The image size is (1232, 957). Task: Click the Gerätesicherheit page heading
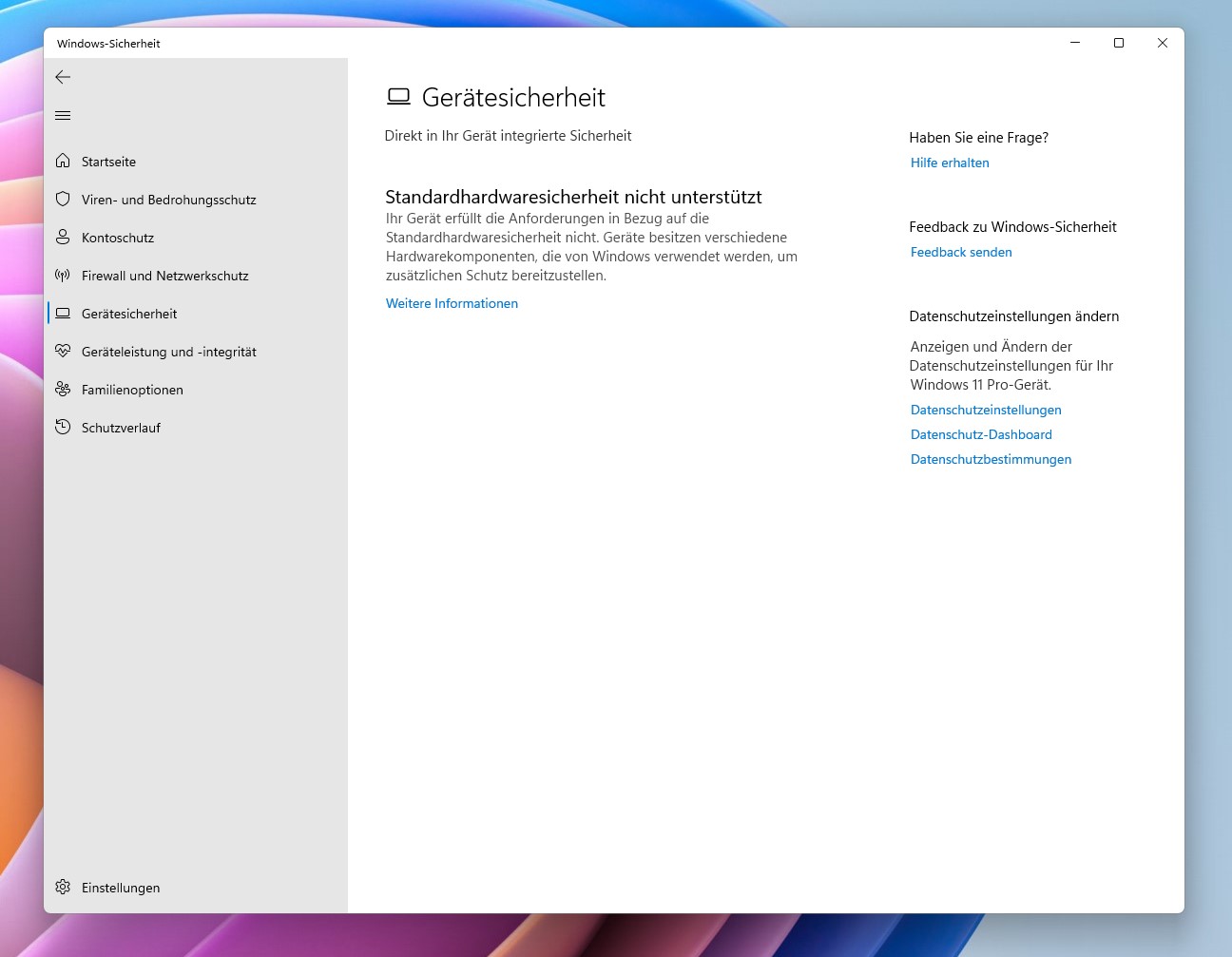513,98
